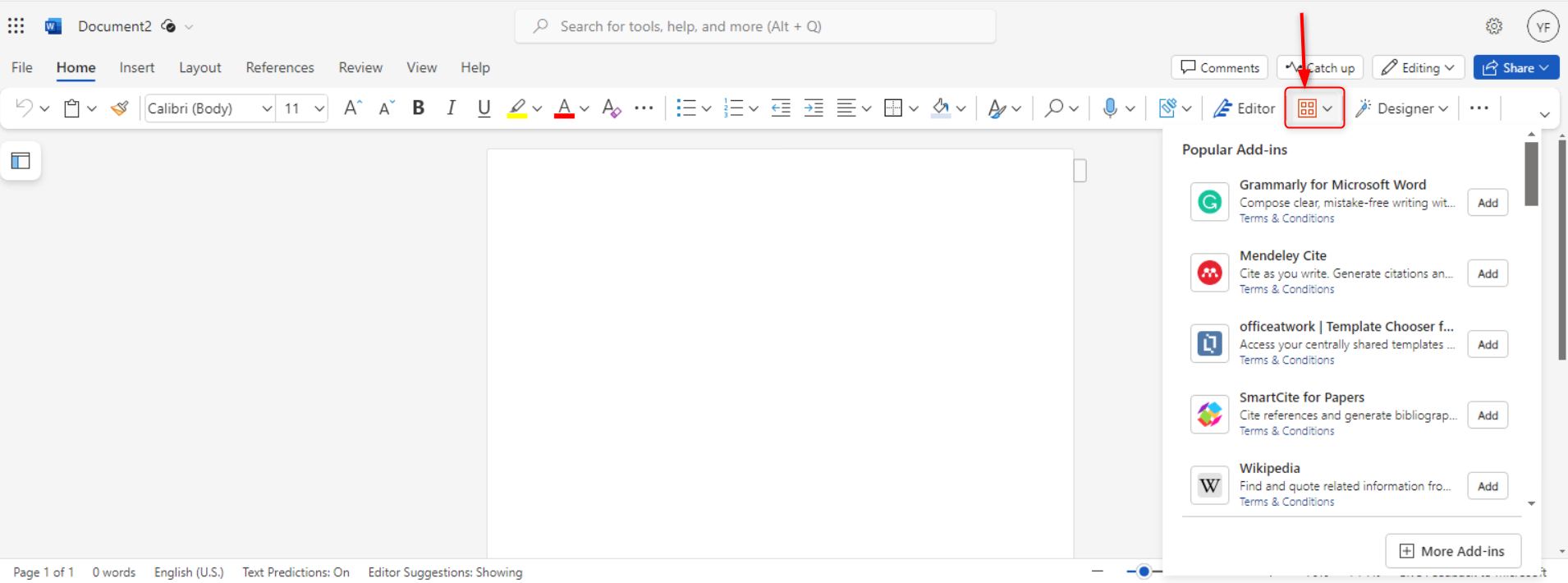The image size is (1568, 583).
Task: Click the Bold formatting icon
Action: 418,108
